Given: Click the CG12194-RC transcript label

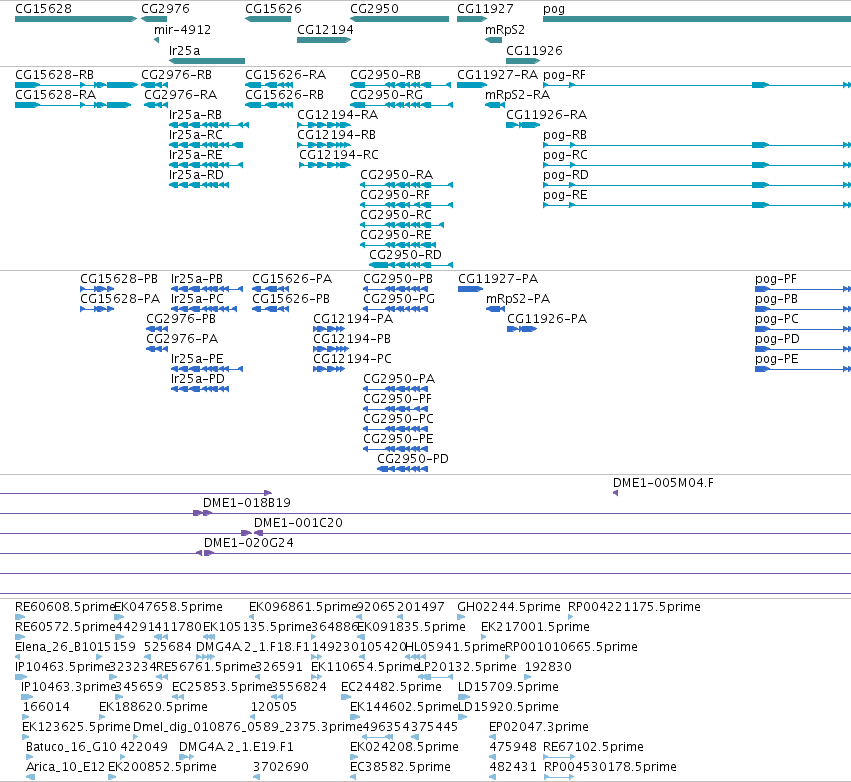Looking at the screenshot, I should 339,155.
